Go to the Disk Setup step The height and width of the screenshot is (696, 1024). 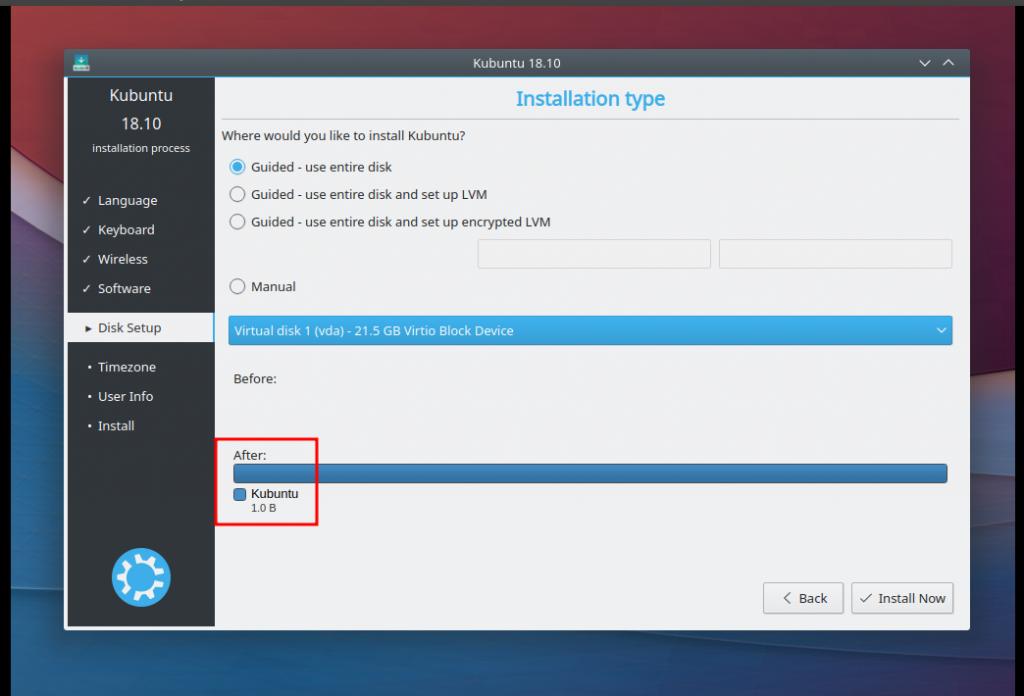click(129, 328)
